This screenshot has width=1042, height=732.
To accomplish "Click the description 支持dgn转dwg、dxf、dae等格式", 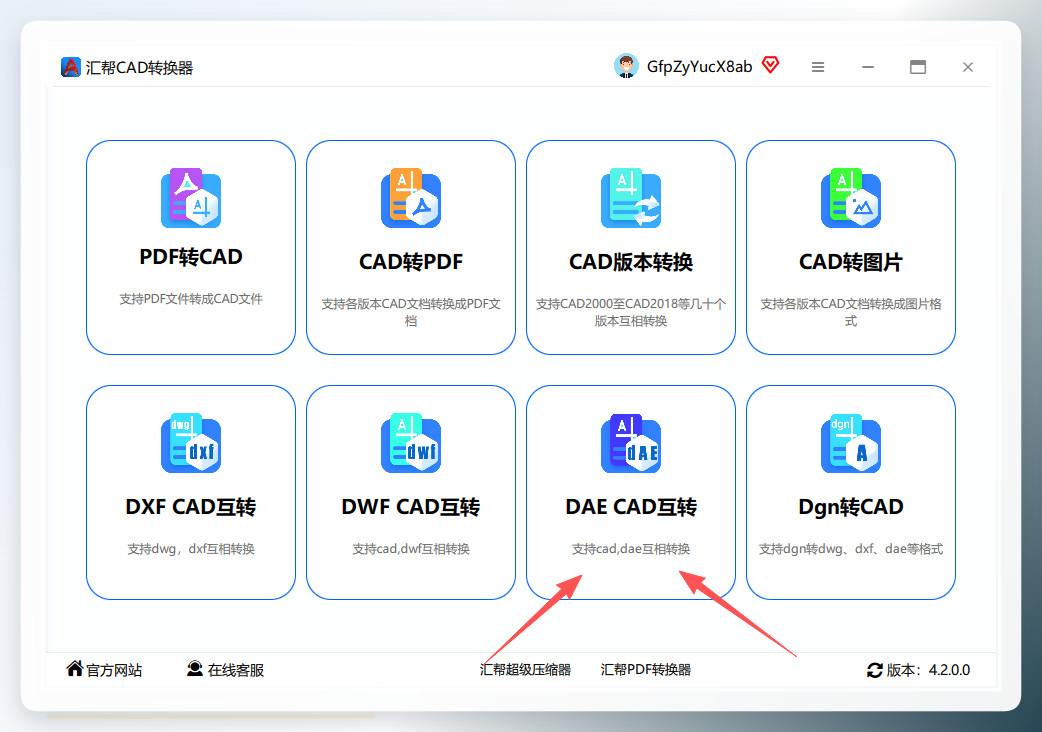I will 851,549.
